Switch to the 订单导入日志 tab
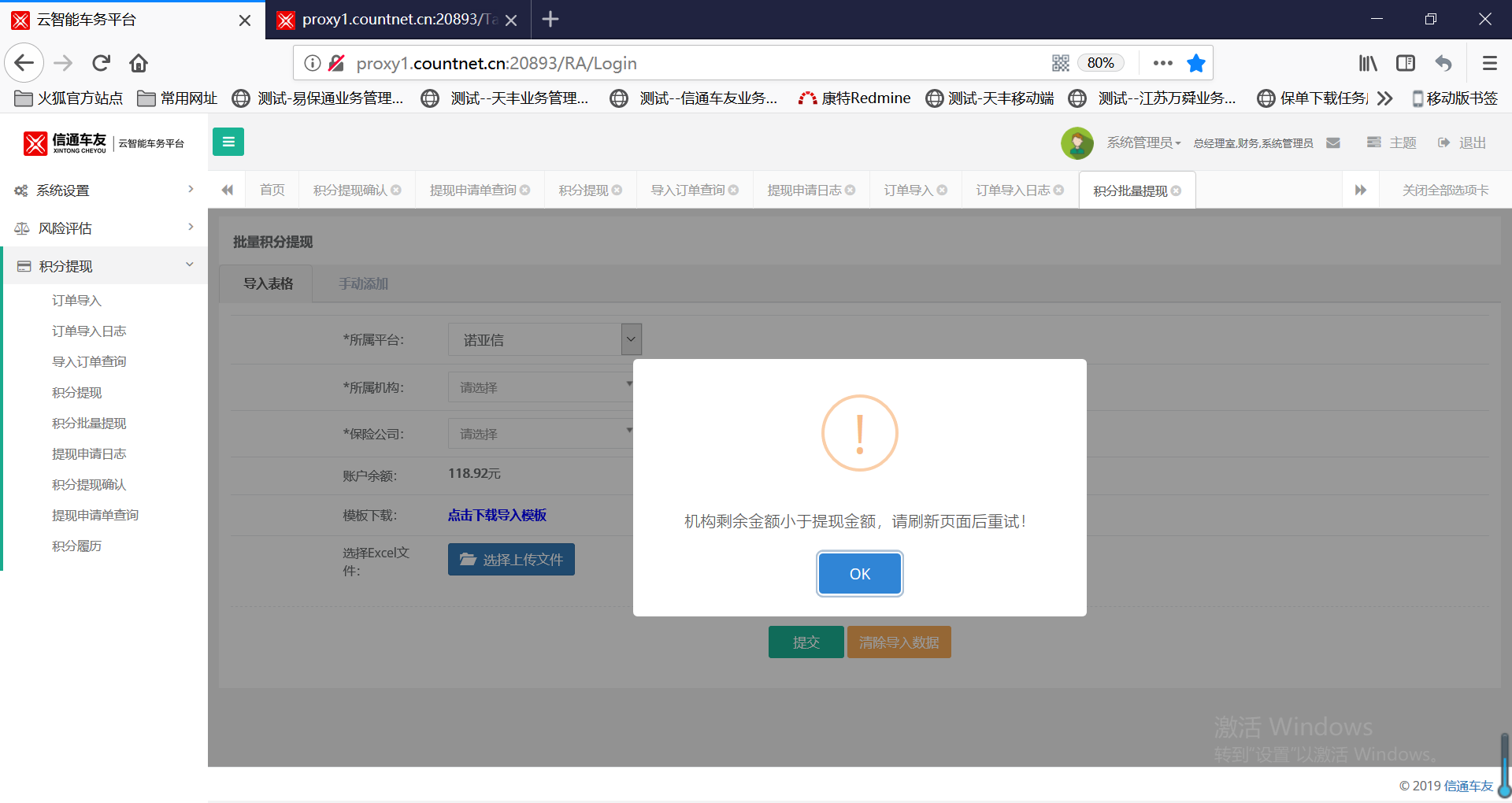 pyautogui.click(x=1013, y=191)
